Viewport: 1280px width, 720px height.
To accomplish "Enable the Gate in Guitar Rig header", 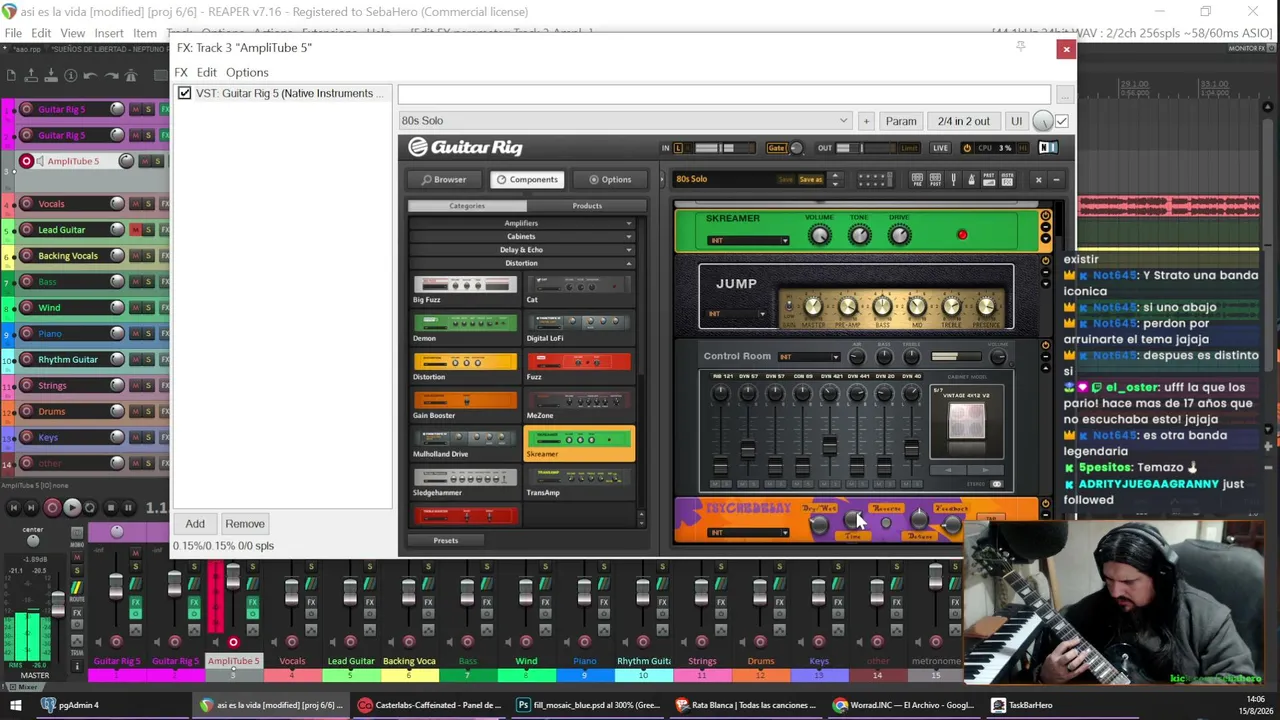I will pos(777,148).
